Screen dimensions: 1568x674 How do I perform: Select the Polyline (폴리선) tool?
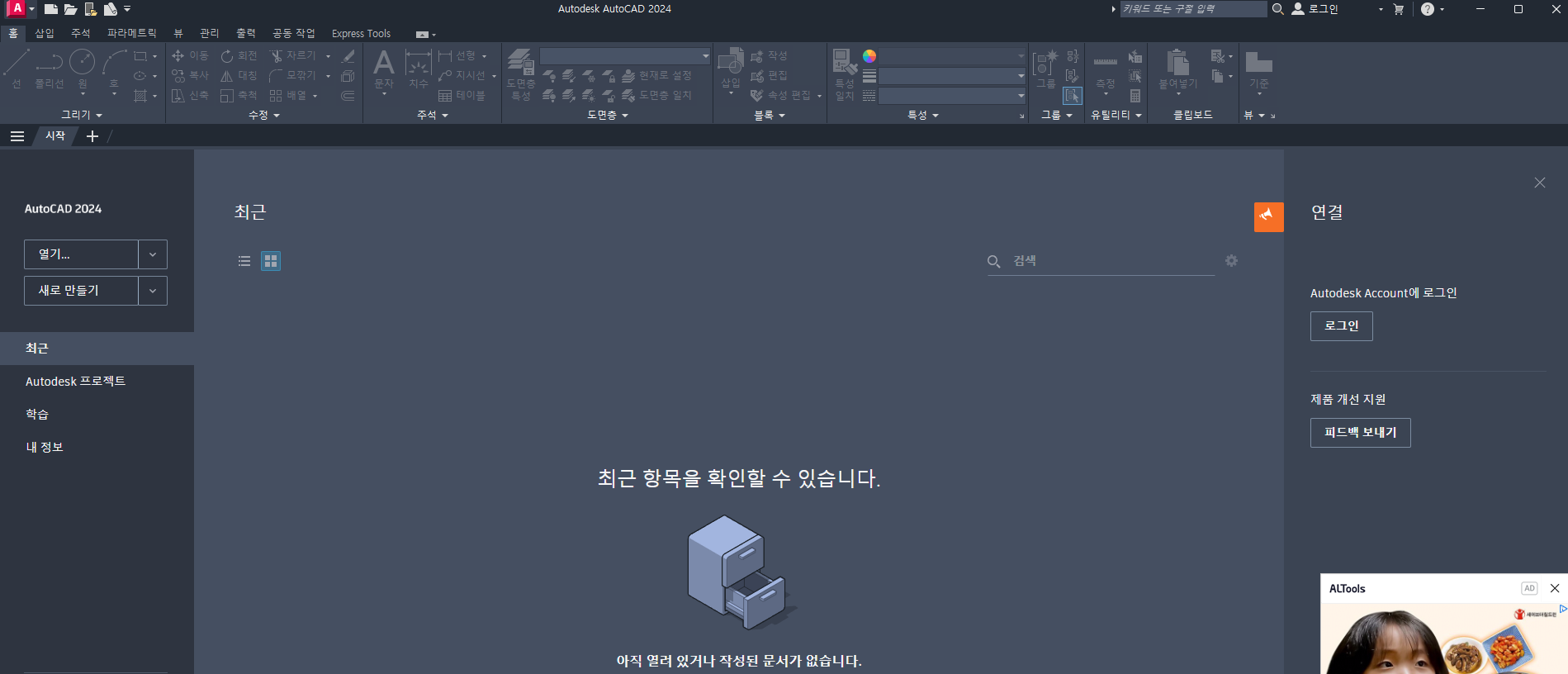(50, 68)
